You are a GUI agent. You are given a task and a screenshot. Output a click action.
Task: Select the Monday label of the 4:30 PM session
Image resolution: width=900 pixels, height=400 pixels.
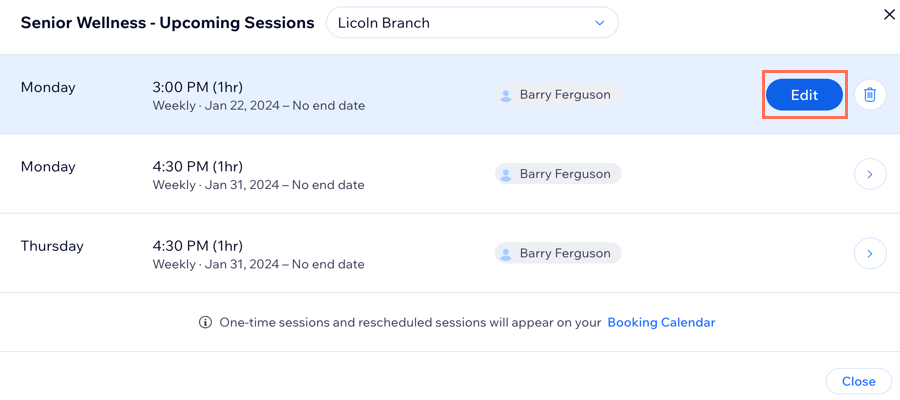click(48, 167)
